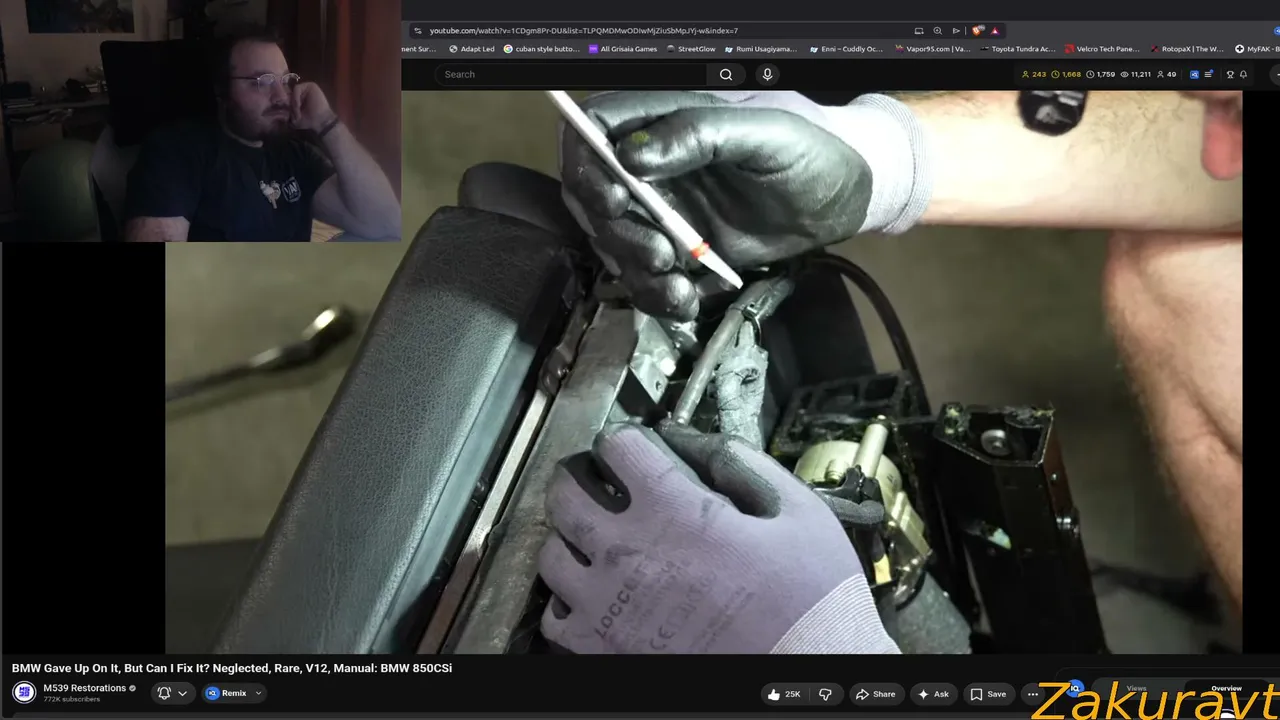
Task: Click the site info icon in address bar
Action: 418,30
